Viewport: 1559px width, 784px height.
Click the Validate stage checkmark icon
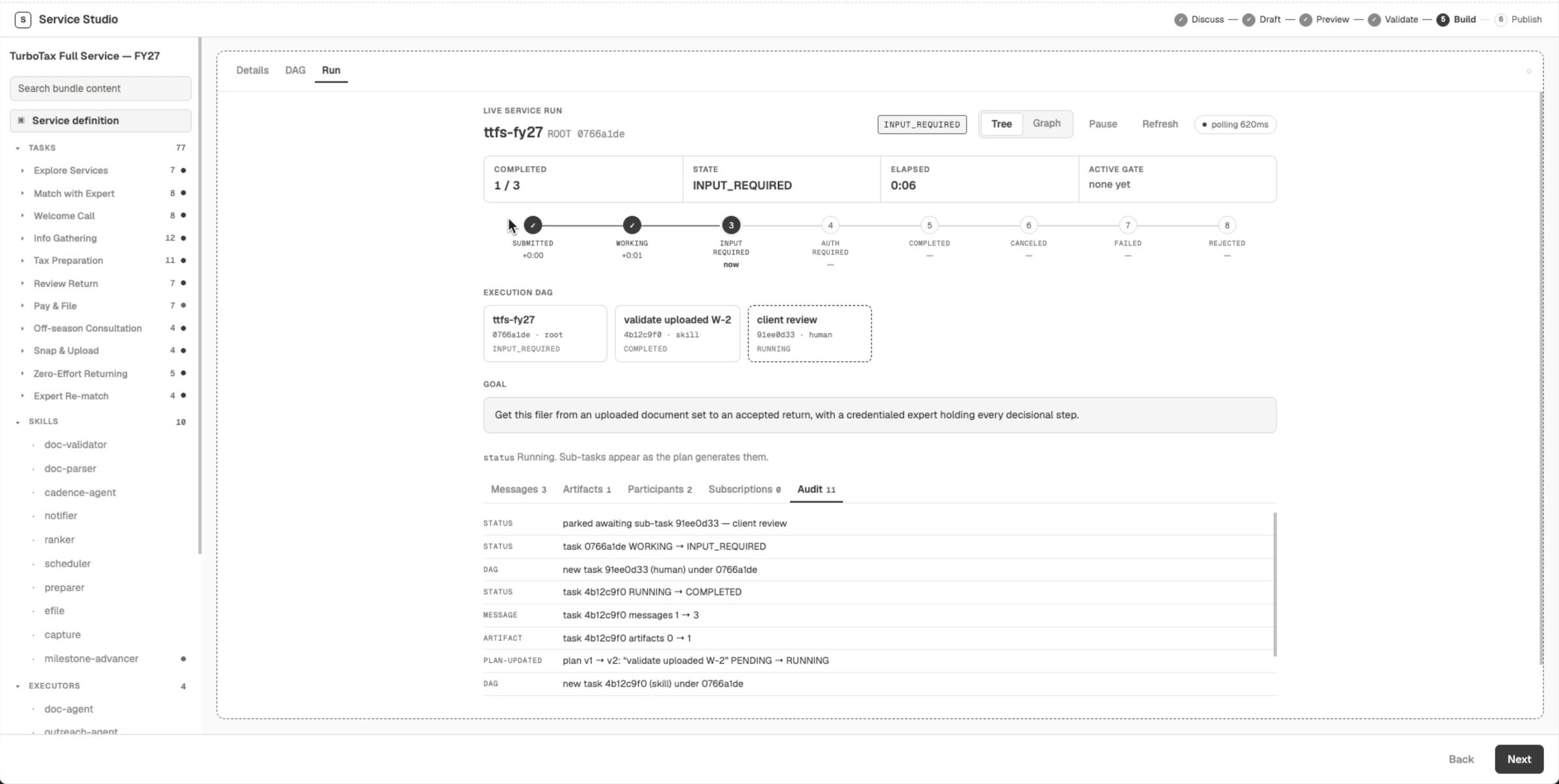[1374, 19]
